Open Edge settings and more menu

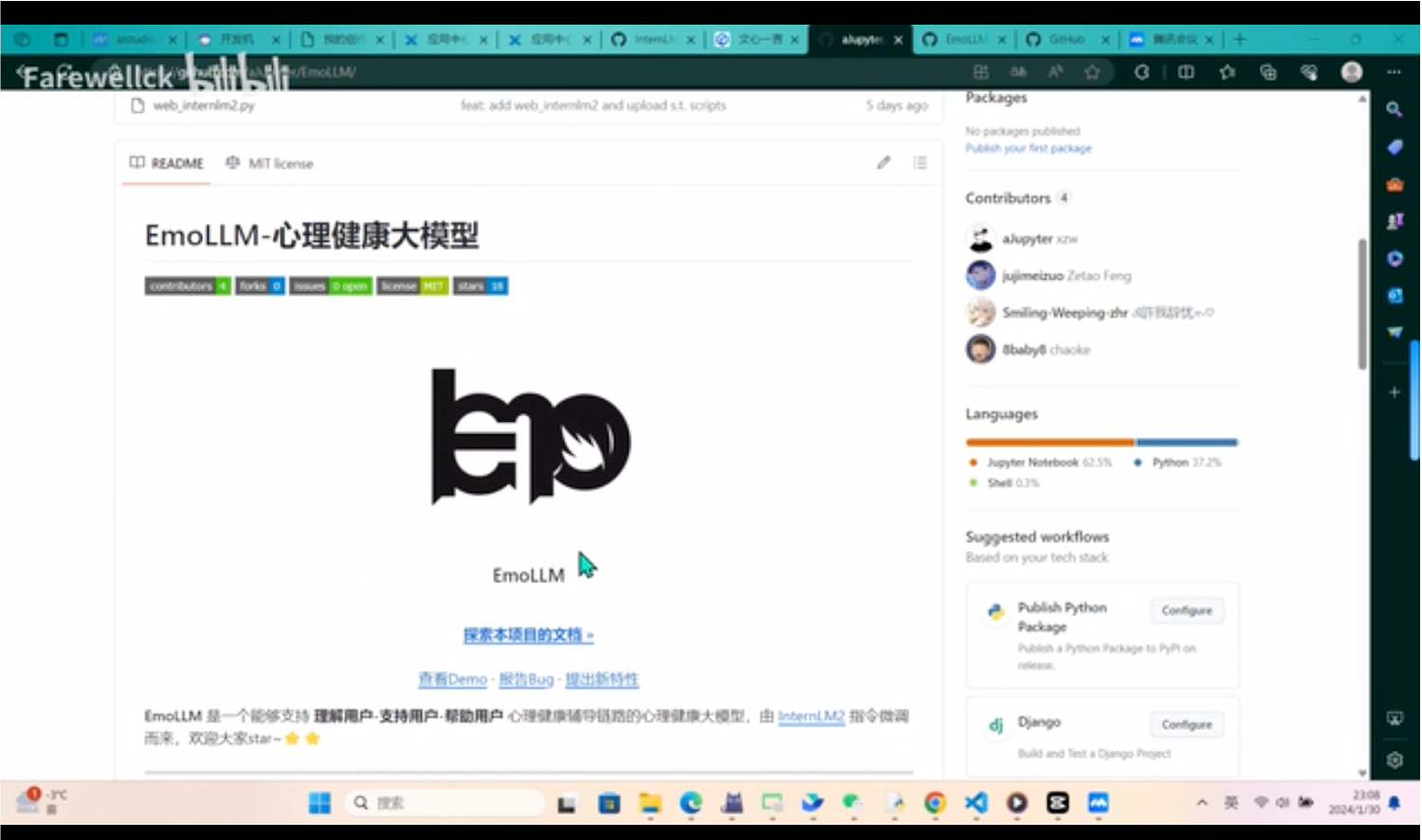tap(1394, 72)
